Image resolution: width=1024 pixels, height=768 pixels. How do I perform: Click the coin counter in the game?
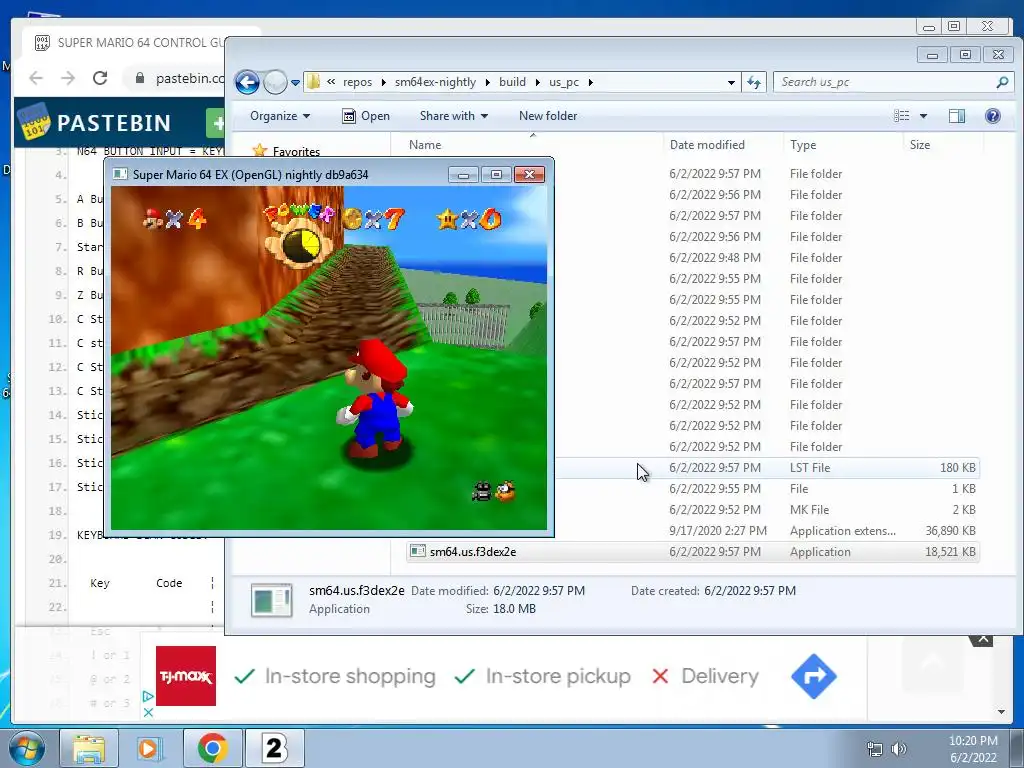tap(374, 219)
